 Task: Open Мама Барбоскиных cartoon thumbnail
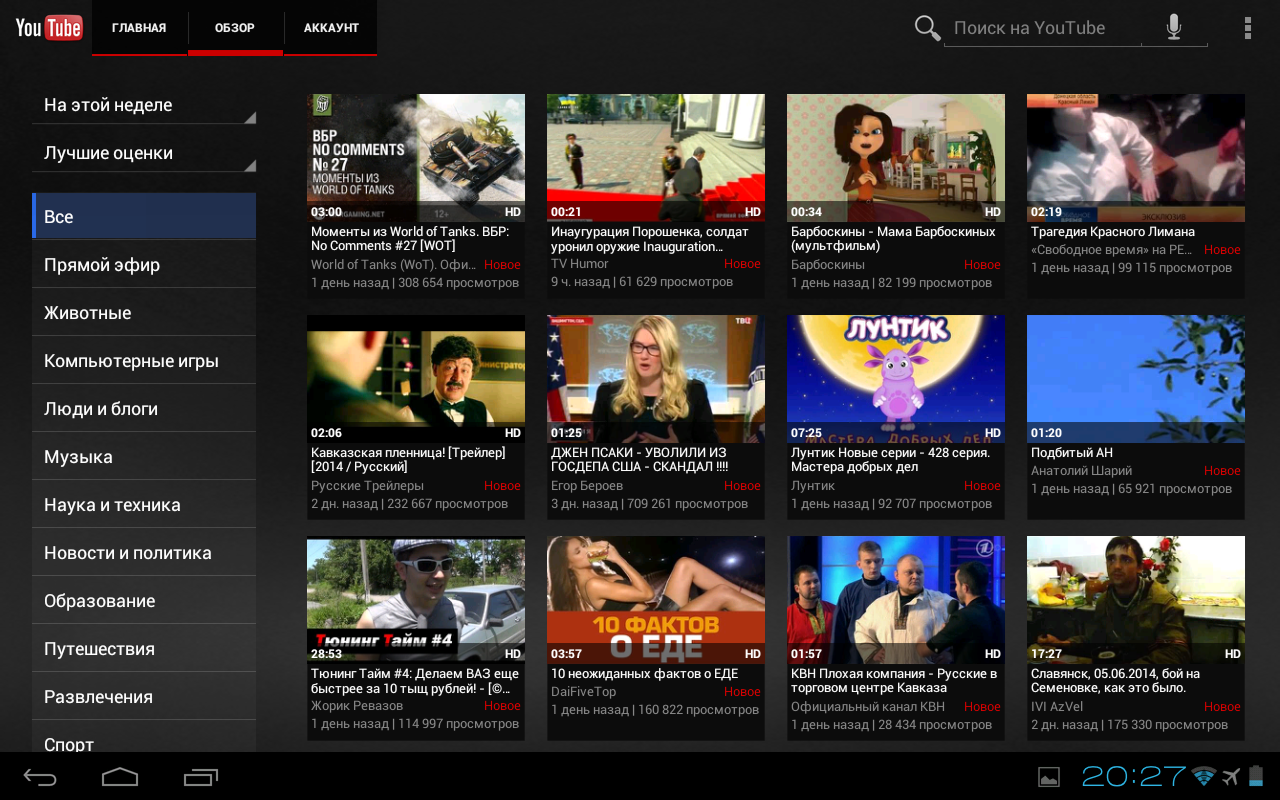(896, 158)
